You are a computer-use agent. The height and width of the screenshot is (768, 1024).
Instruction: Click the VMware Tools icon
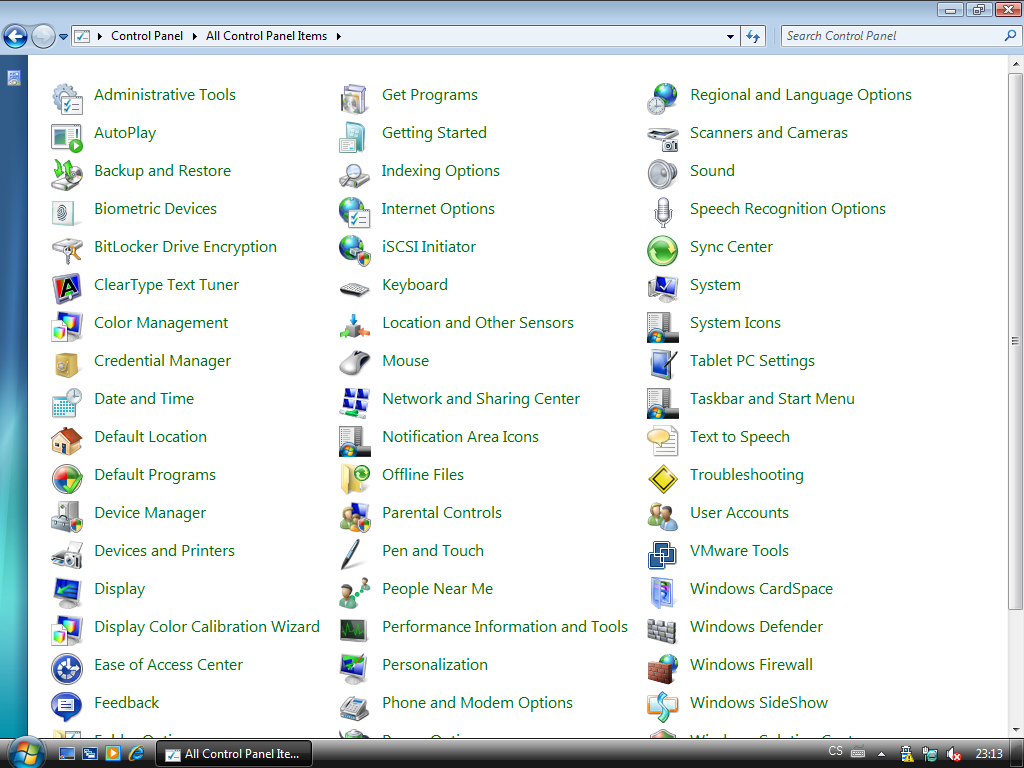[663, 554]
